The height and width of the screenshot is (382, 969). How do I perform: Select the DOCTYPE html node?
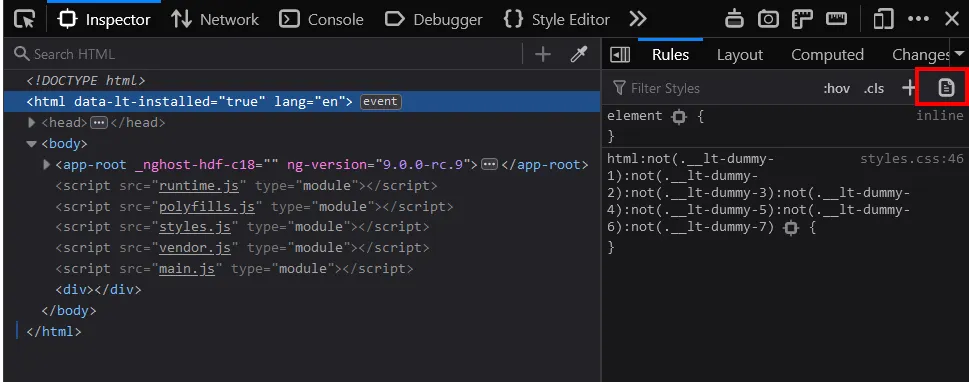coord(86,80)
